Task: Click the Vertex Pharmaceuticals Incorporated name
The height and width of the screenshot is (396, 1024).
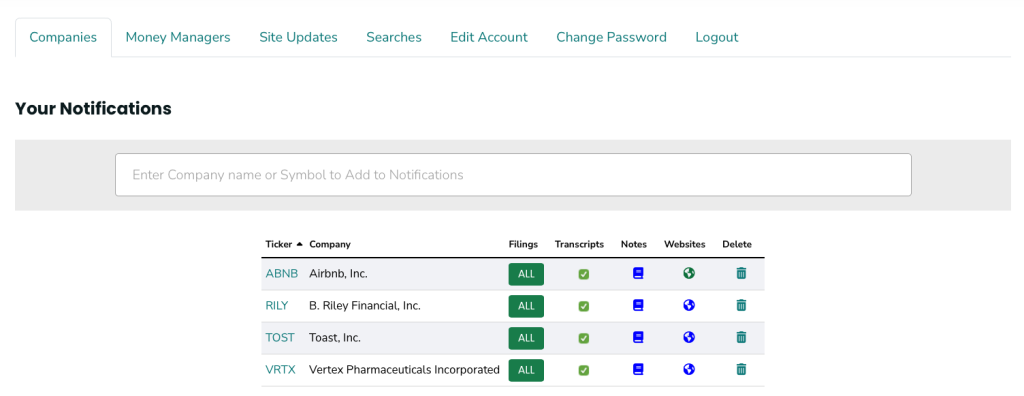Action: click(x=404, y=370)
